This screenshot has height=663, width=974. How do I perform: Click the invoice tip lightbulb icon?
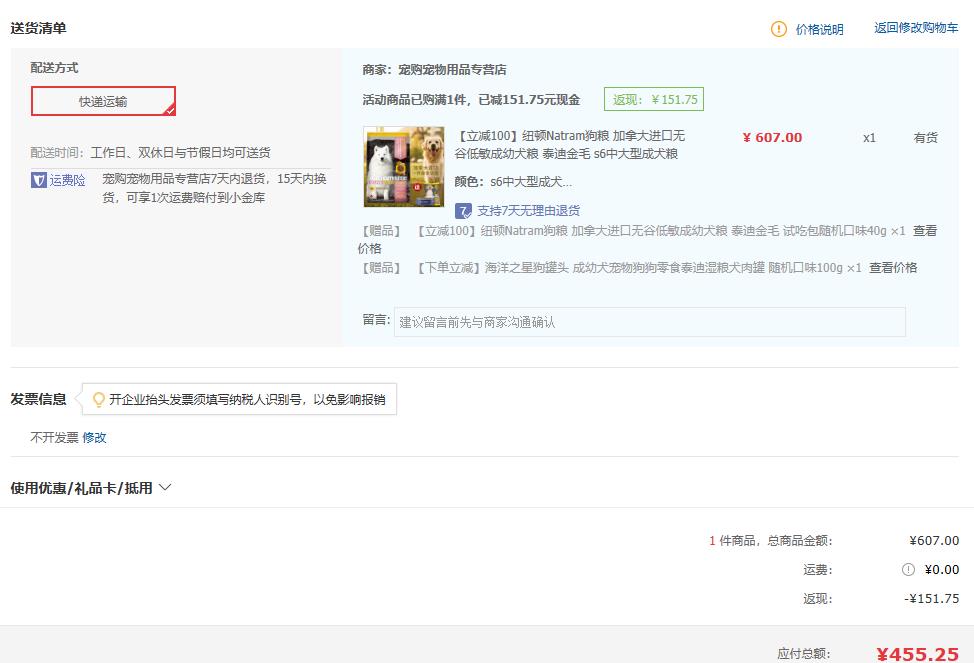click(x=98, y=400)
